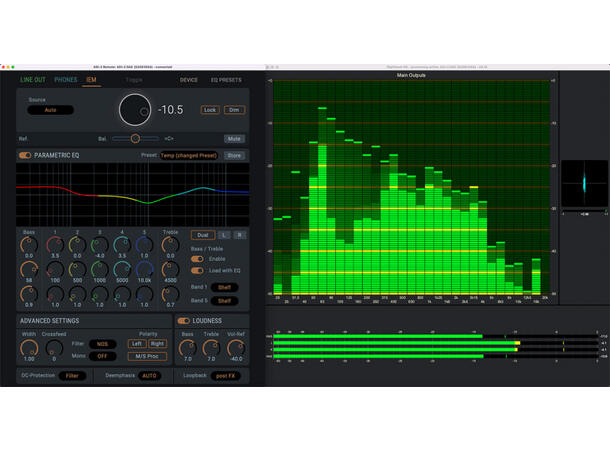The image size is (610, 450).
Task: Open the DC-Protection dropdown showing Filter
Action: [72, 376]
